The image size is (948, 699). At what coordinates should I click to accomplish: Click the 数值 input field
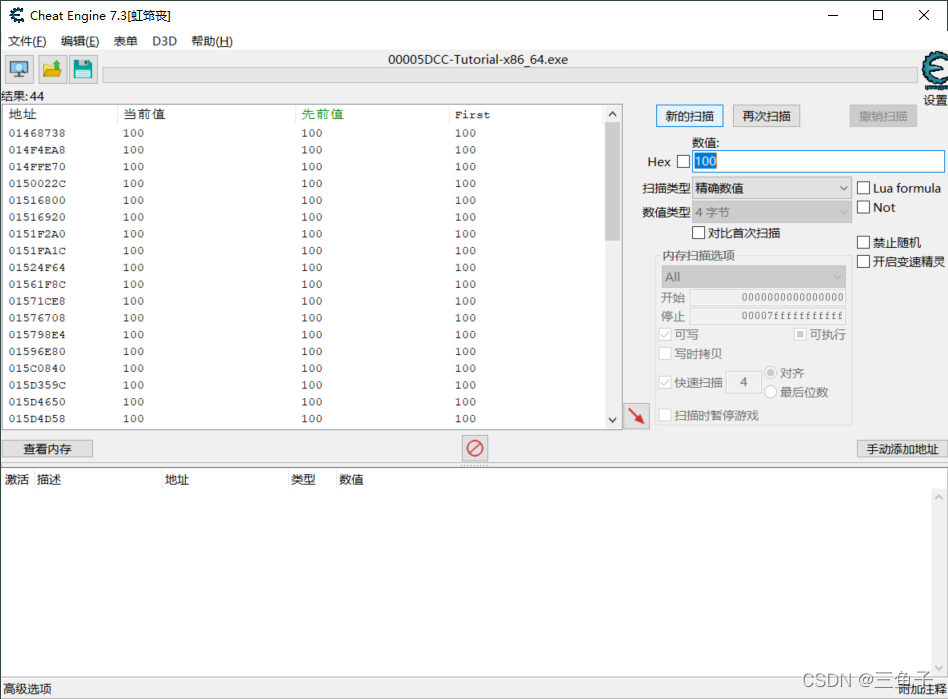coord(818,161)
